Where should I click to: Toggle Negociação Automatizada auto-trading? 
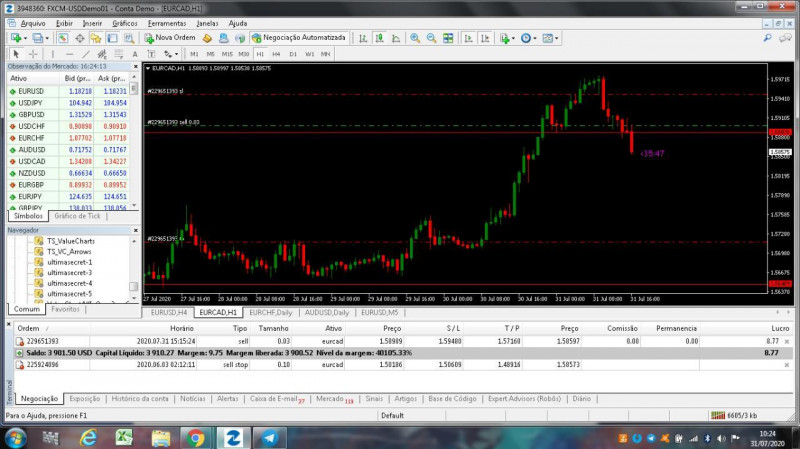(x=298, y=38)
